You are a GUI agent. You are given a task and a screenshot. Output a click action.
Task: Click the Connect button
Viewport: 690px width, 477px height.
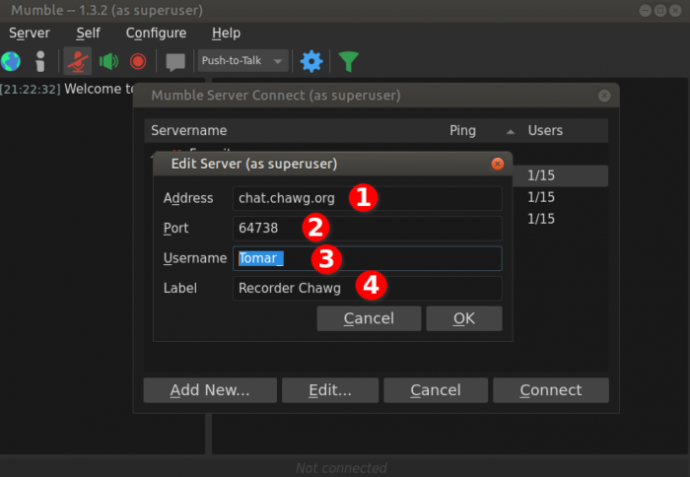click(x=550, y=390)
